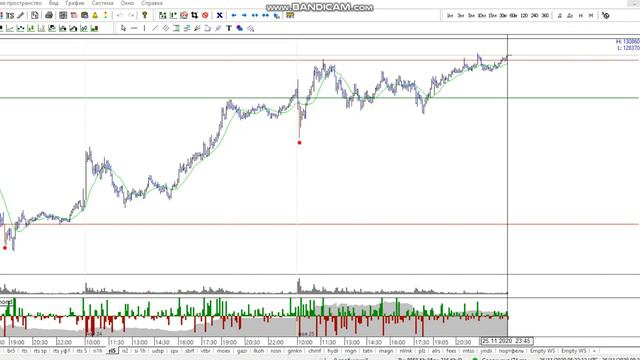The width and height of the screenshot is (640, 360).
Task: Switch to the moex workspace tab
Action: (x=223, y=351)
